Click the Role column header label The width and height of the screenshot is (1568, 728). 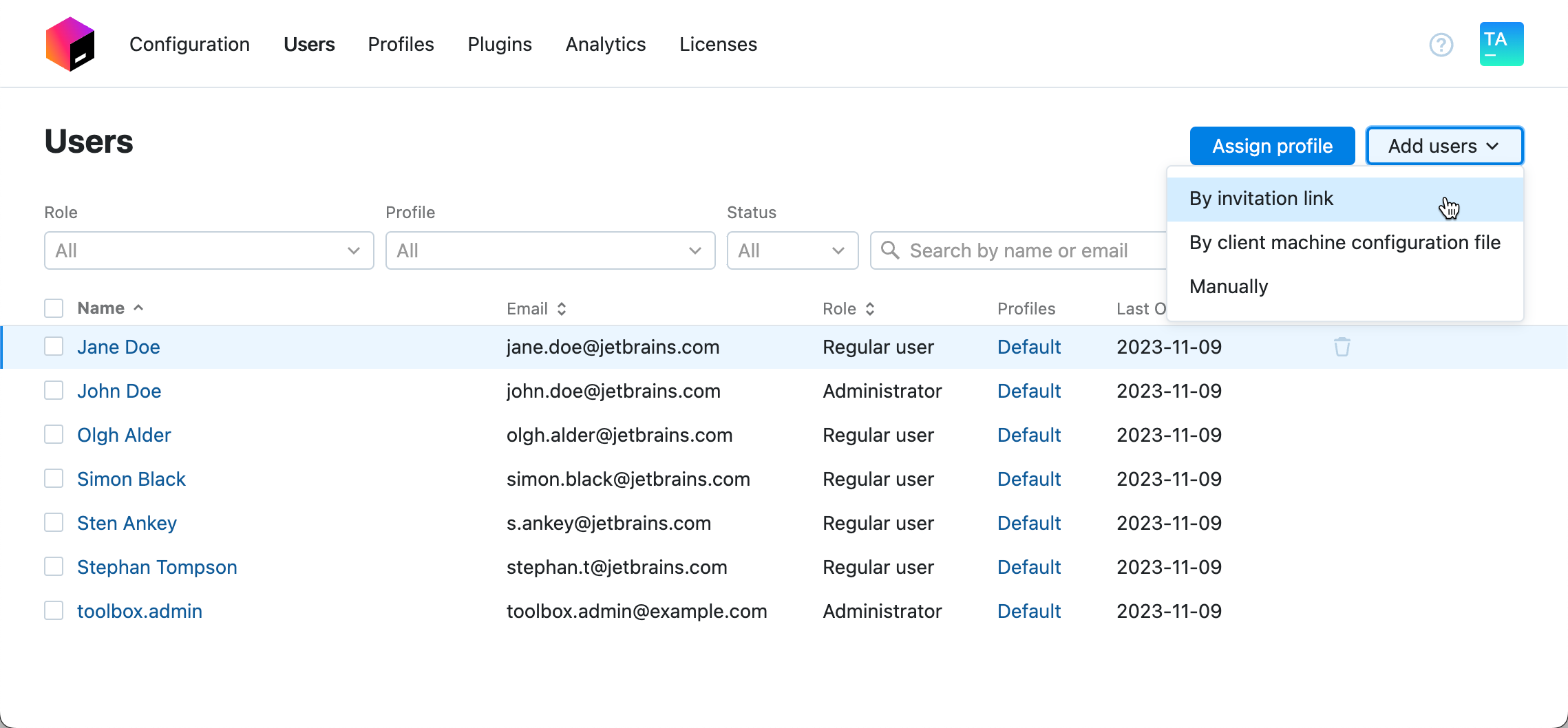click(x=839, y=309)
